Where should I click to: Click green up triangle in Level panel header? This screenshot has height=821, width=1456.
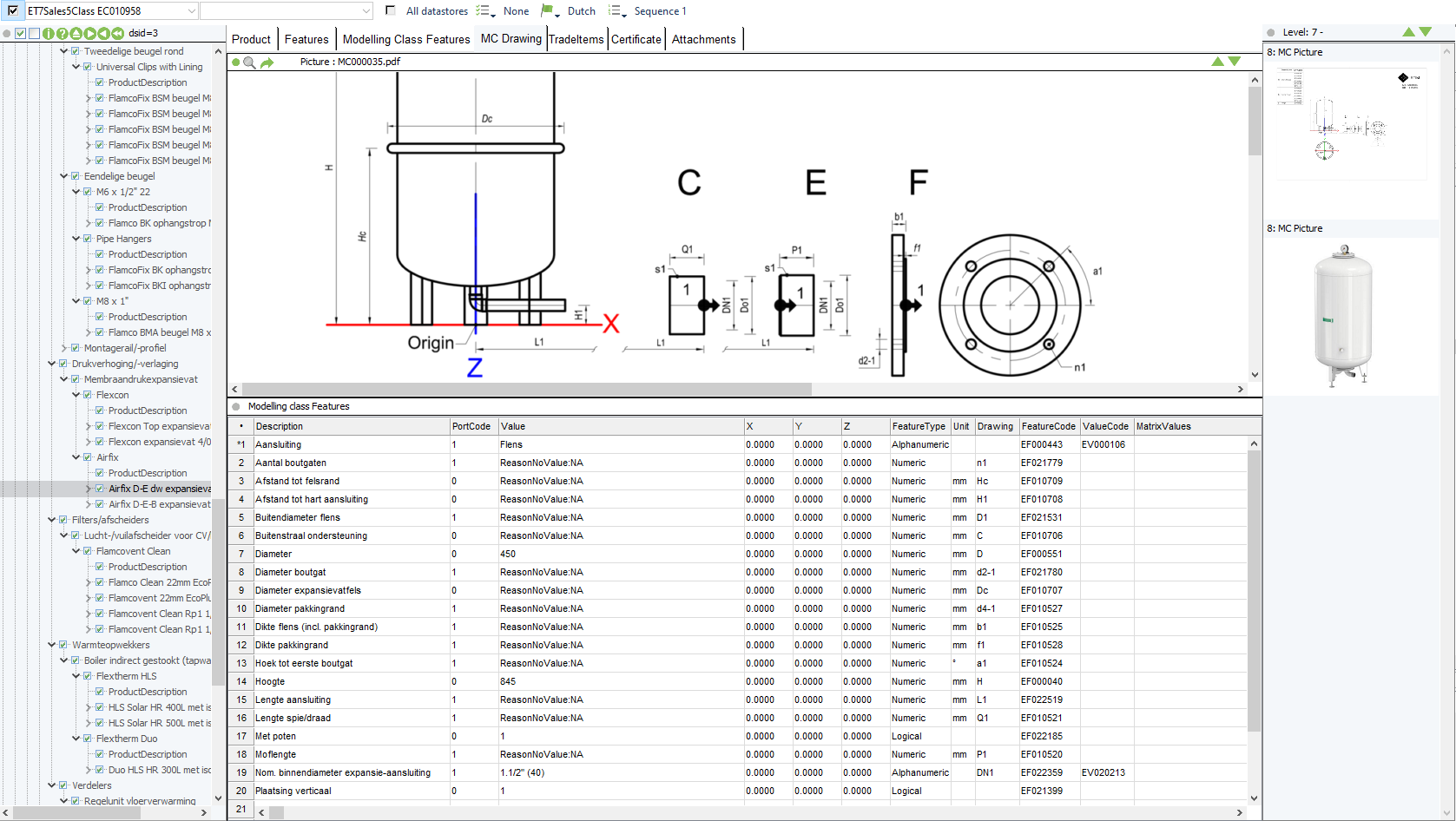[1408, 32]
